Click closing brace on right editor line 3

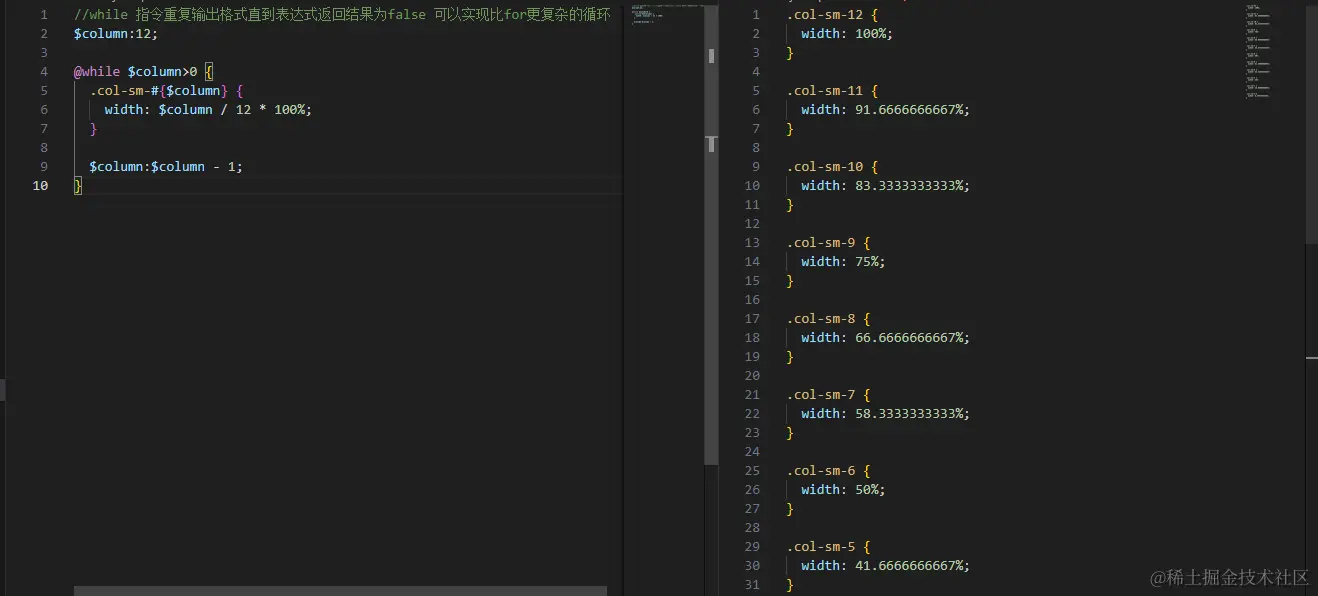[790, 53]
